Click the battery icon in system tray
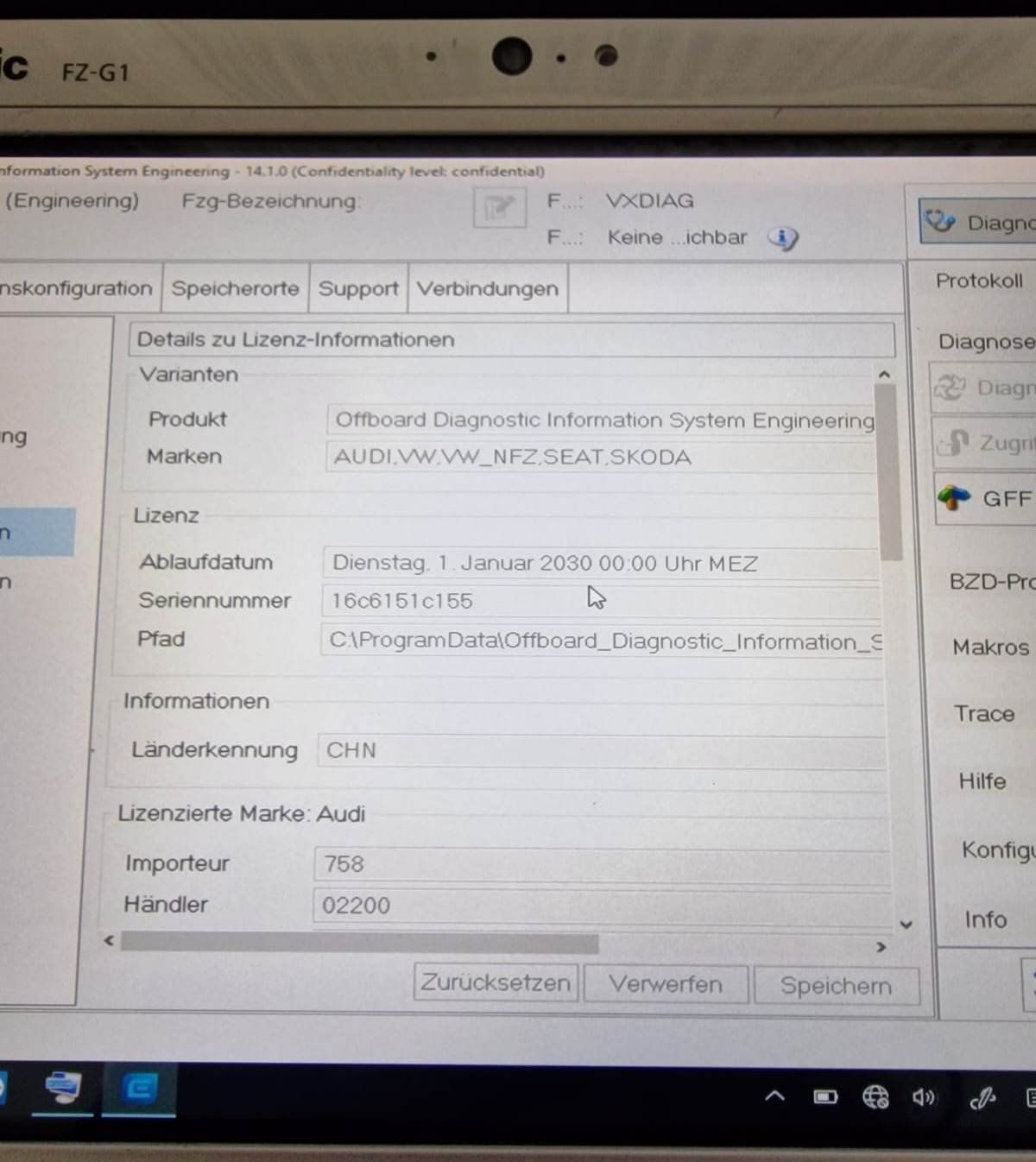Image resolution: width=1036 pixels, height=1162 pixels. click(825, 1096)
